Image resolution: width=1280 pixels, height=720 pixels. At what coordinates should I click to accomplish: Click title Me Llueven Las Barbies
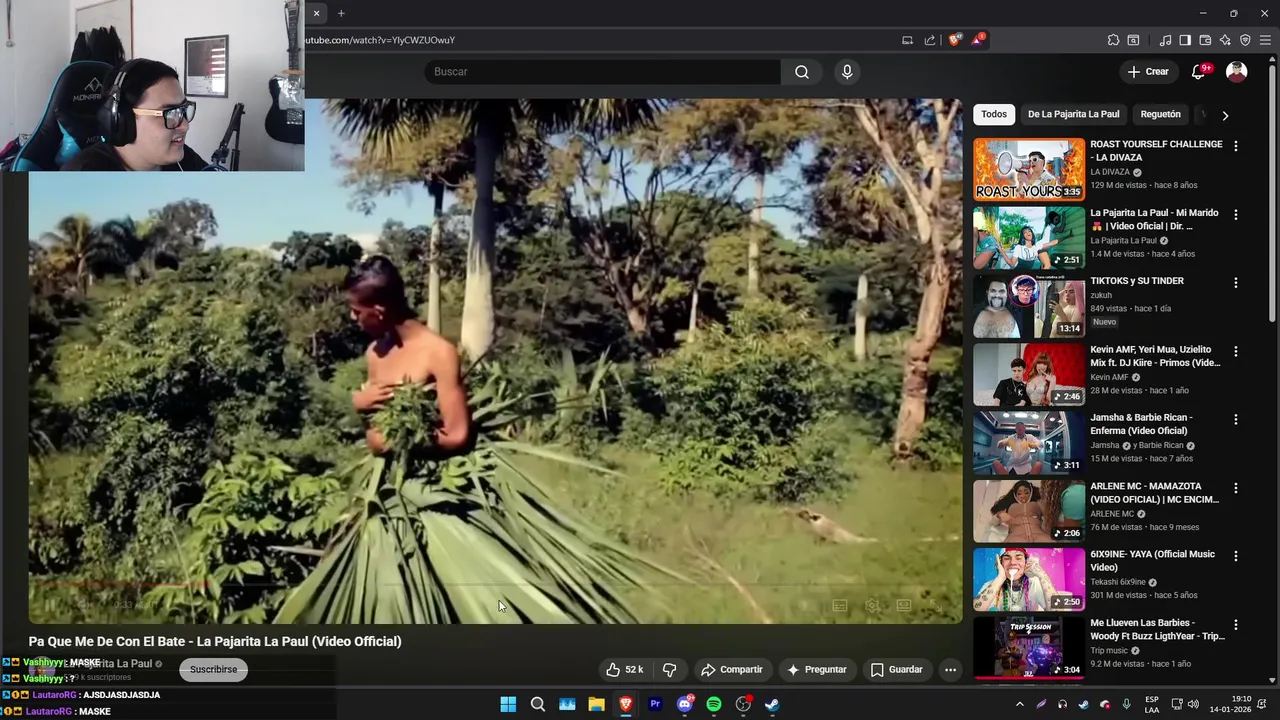1157,630
